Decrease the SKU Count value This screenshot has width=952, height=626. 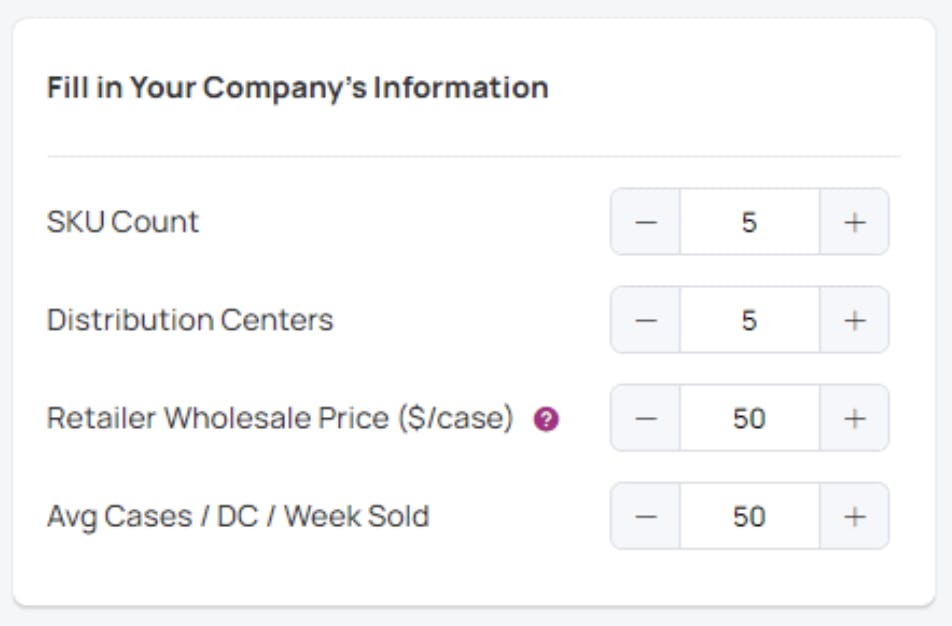(646, 222)
